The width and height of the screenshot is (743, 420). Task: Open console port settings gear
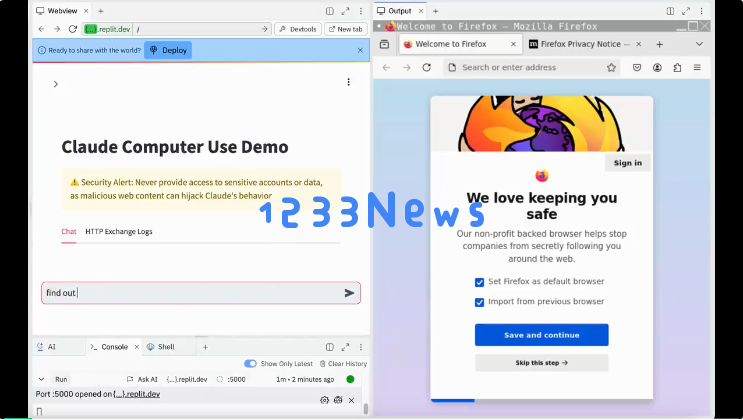pyautogui.click(x=324, y=400)
